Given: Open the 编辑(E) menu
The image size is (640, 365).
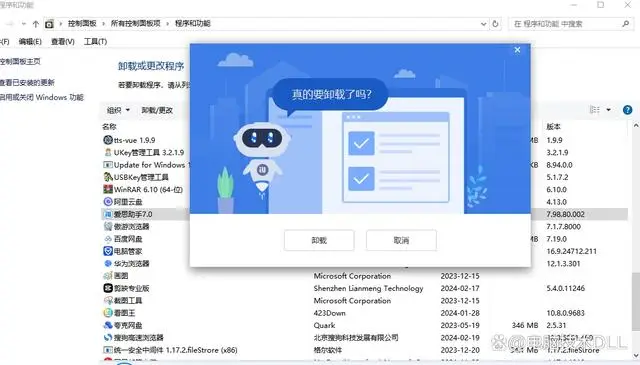Looking at the screenshot, I should coord(30,42).
